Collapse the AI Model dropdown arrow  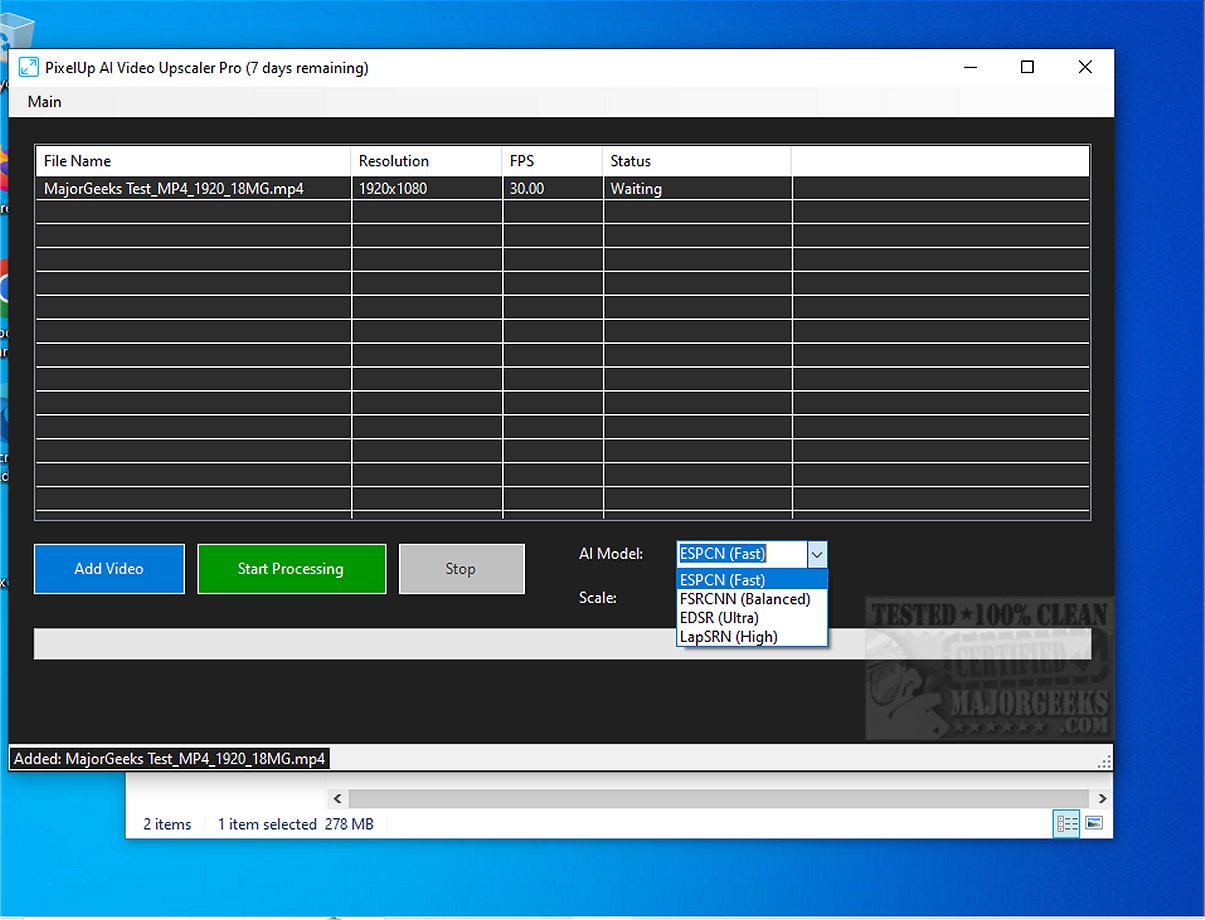click(817, 554)
